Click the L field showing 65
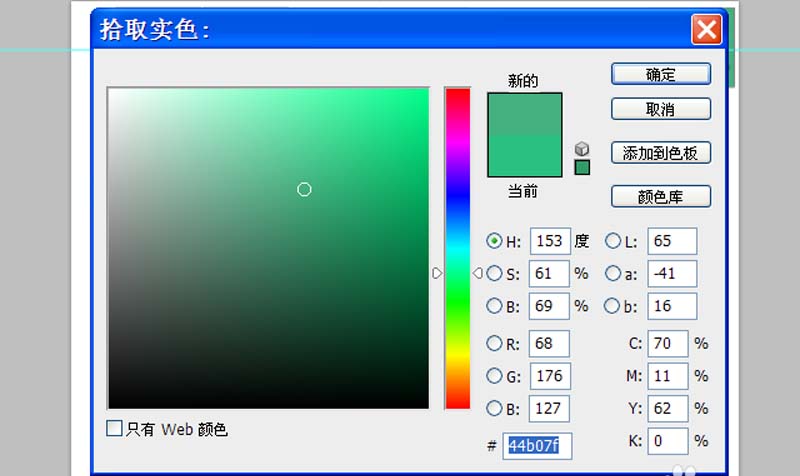The image size is (800, 476). click(672, 241)
